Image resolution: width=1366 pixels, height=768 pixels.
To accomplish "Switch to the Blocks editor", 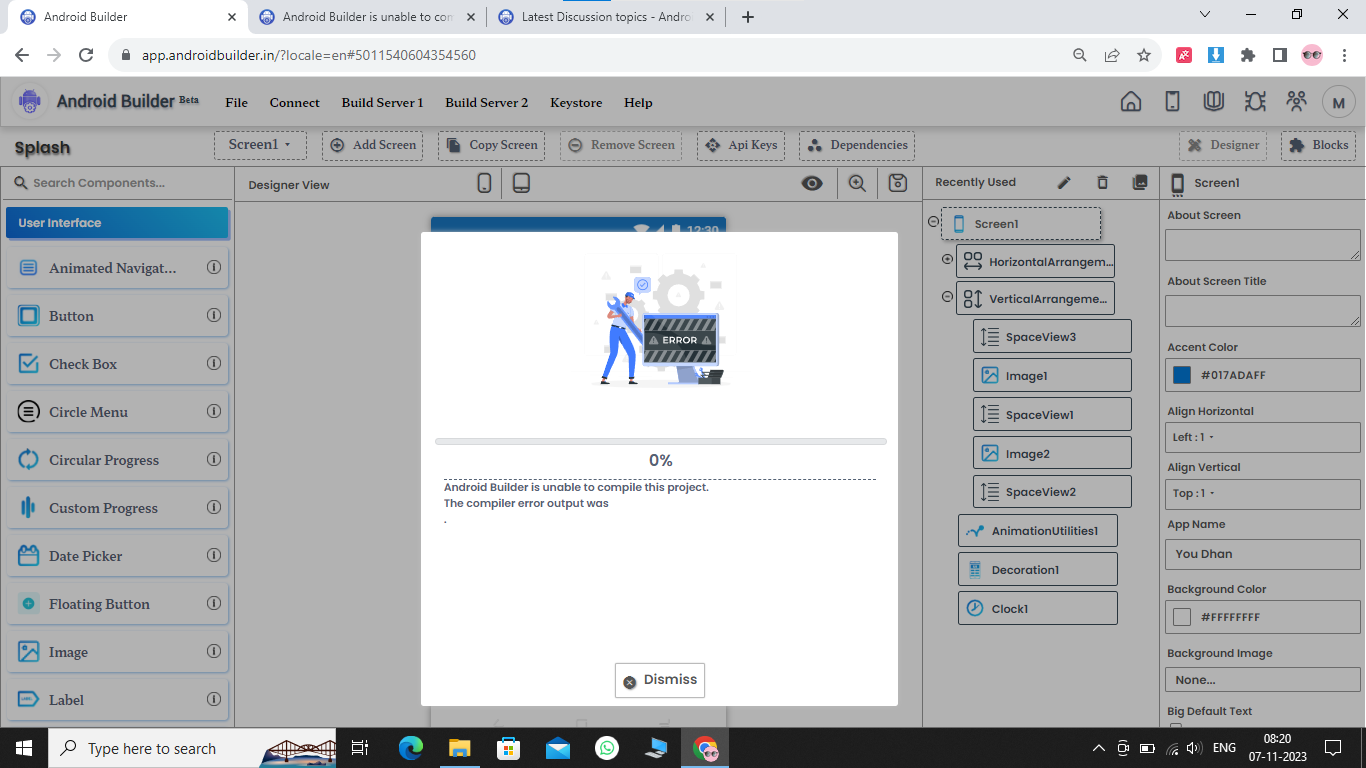I will [1318, 145].
